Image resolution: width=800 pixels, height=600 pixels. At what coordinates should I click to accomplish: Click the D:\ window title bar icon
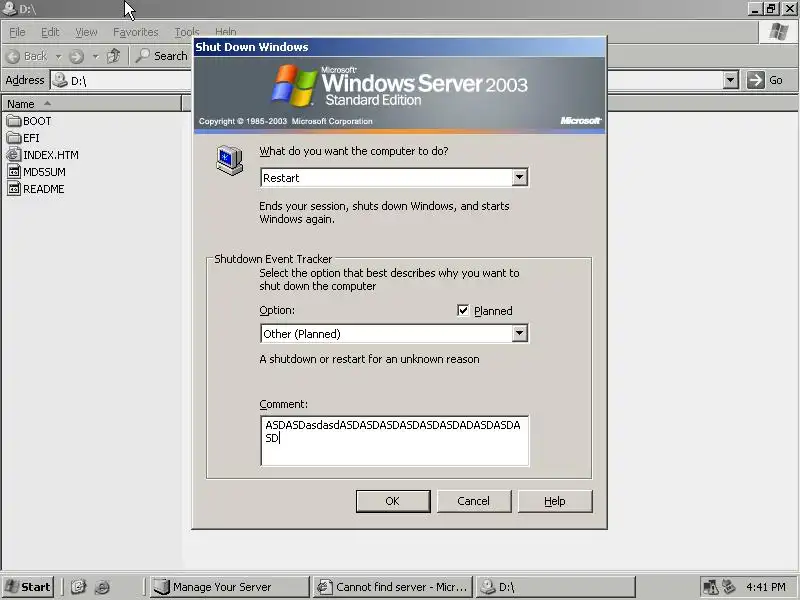tap(9, 8)
